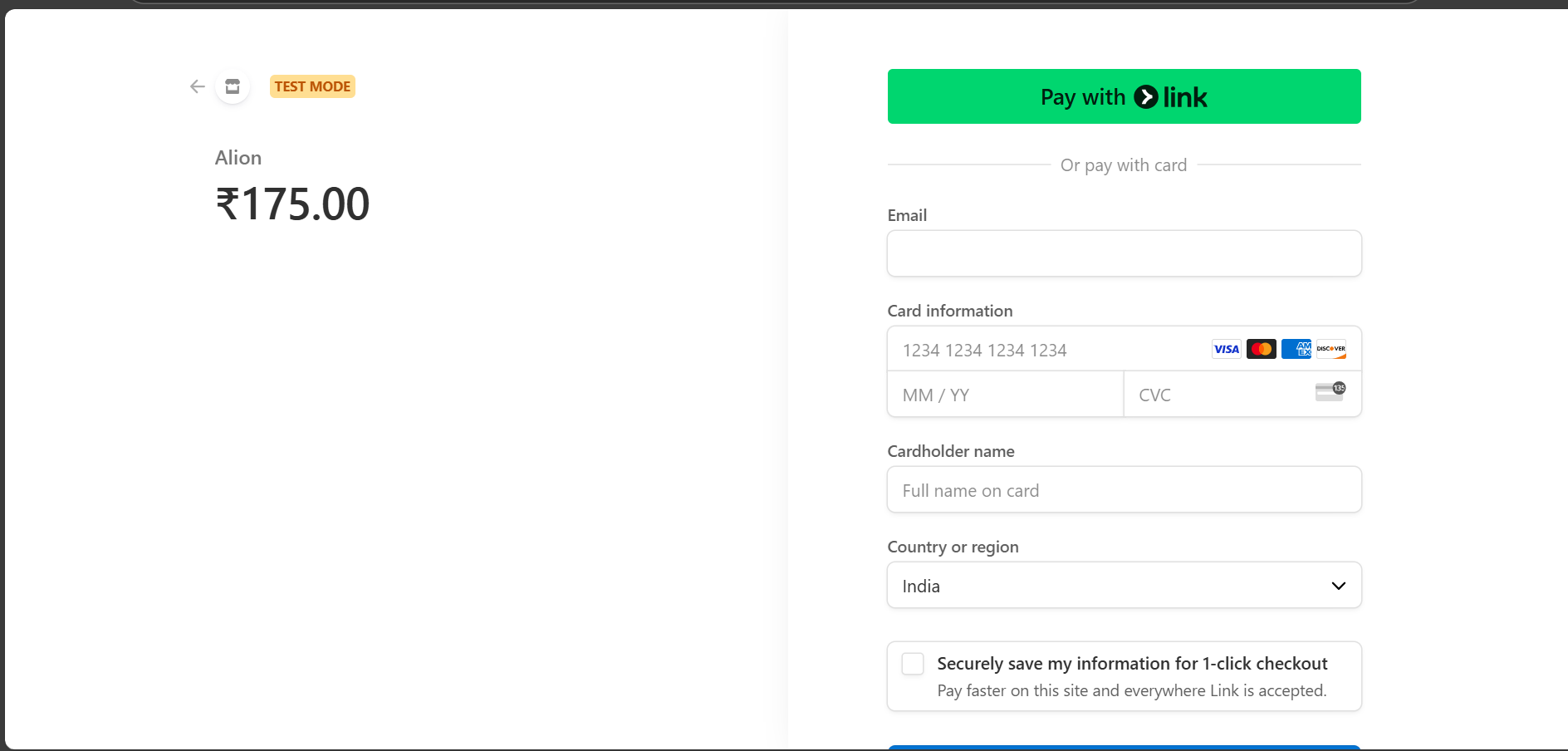Click the Discover card icon
1568x751 pixels.
[1330, 349]
